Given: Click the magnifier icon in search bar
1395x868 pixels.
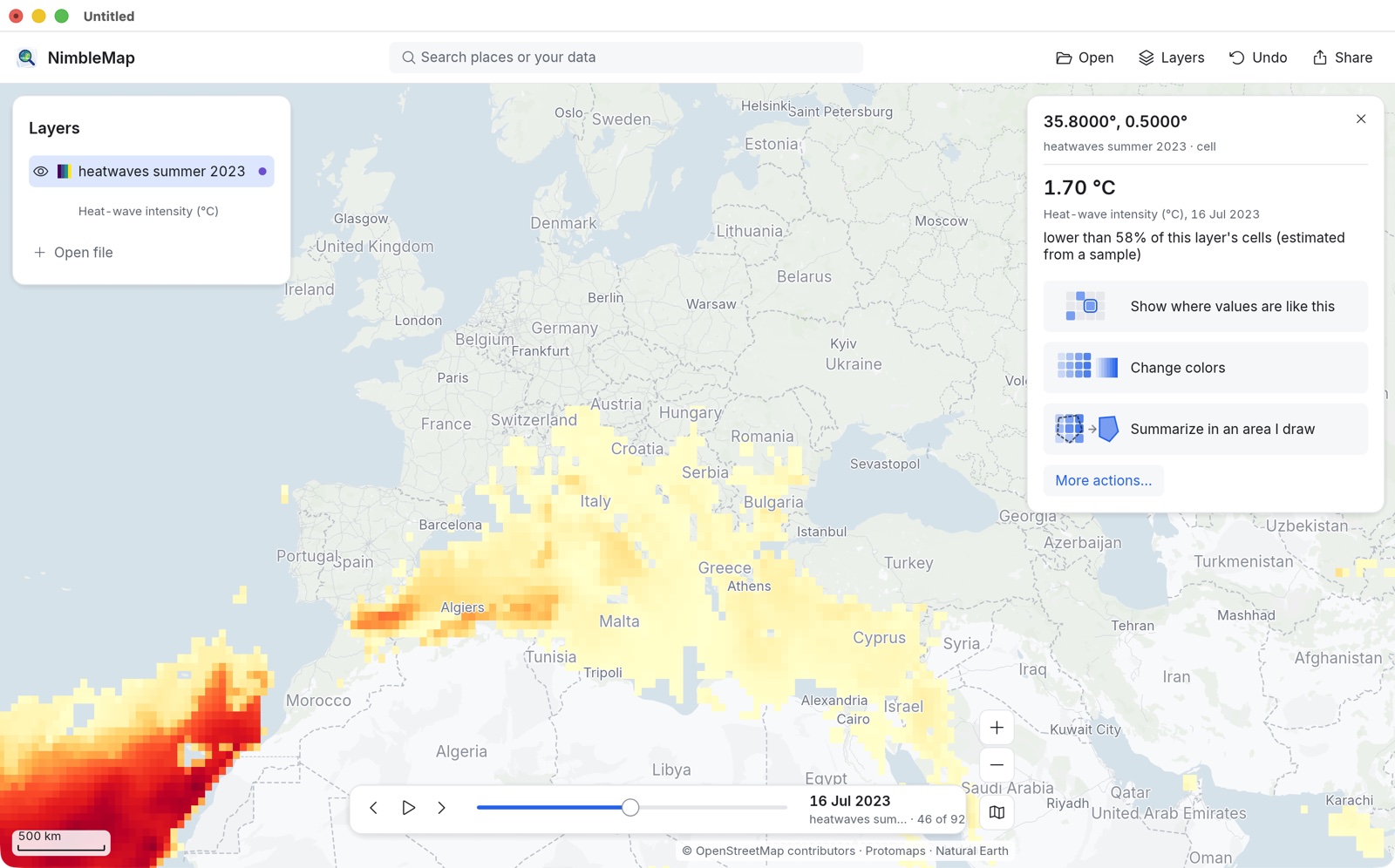Looking at the screenshot, I should (x=408, y=58).
